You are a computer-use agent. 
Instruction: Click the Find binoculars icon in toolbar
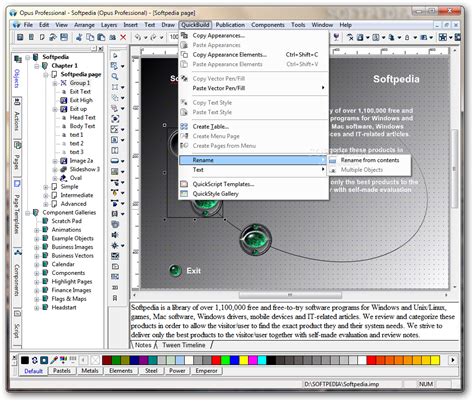[112, 37]
